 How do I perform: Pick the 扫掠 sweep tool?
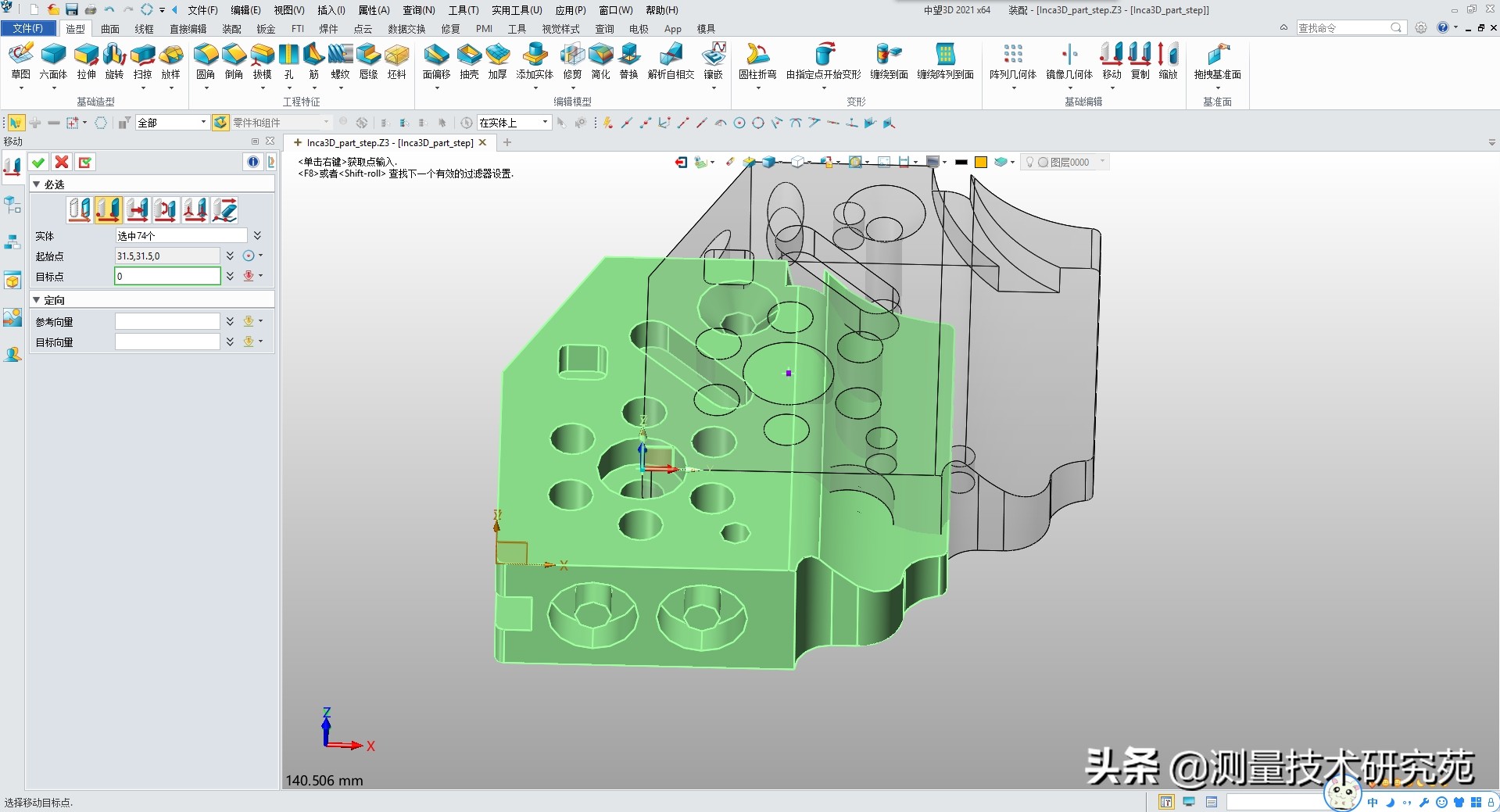click(142, 61)
